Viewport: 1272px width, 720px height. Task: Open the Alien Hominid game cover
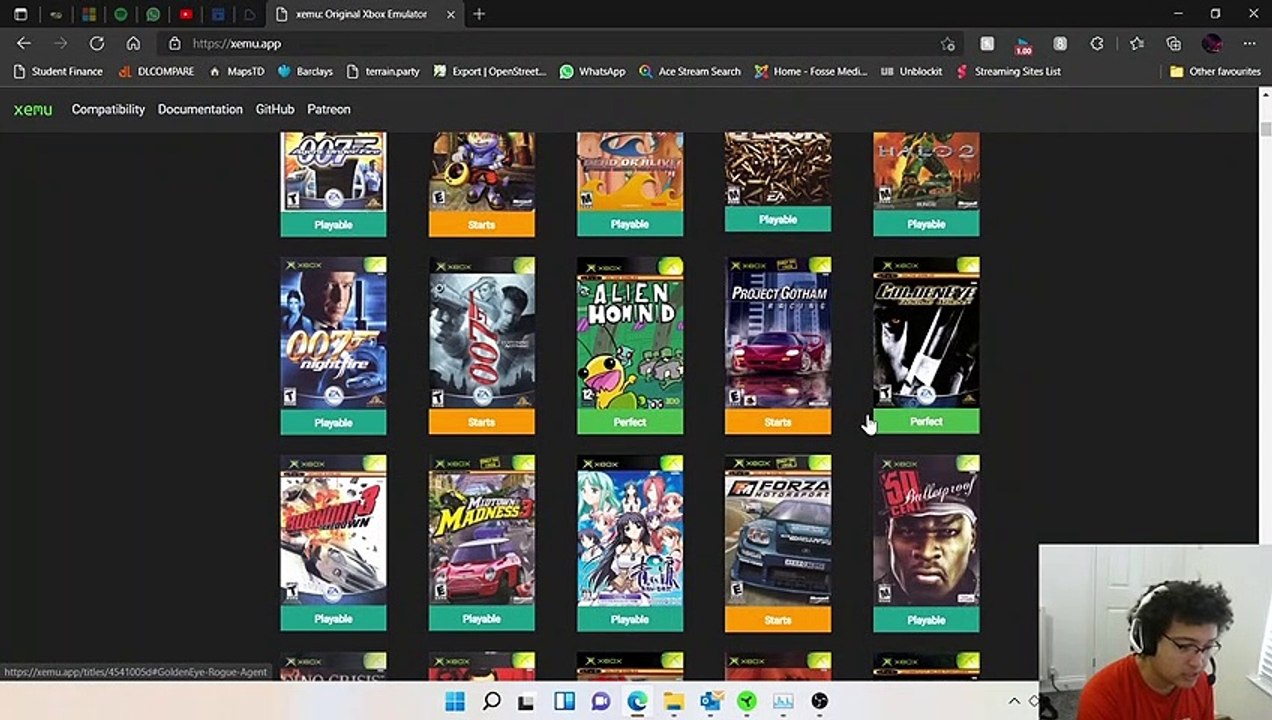point(630,333)
